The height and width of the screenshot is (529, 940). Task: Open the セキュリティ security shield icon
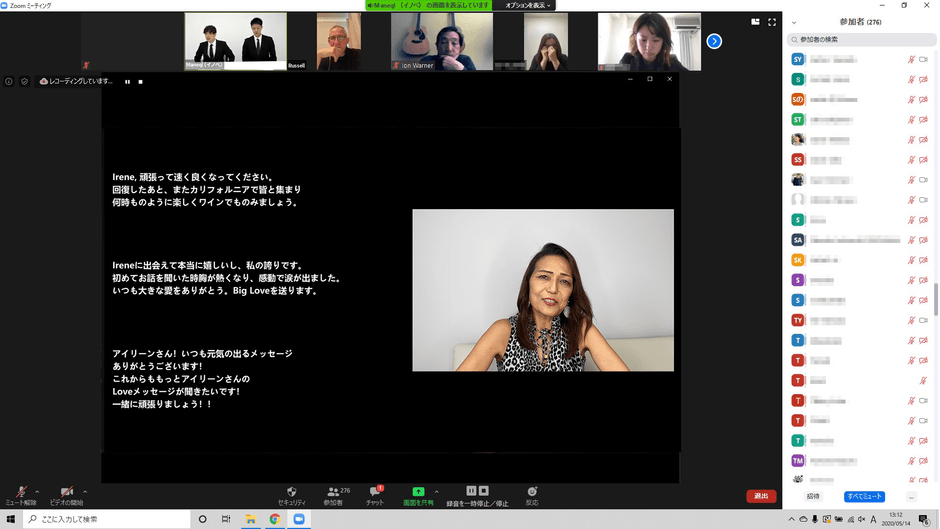coord(292,492)
